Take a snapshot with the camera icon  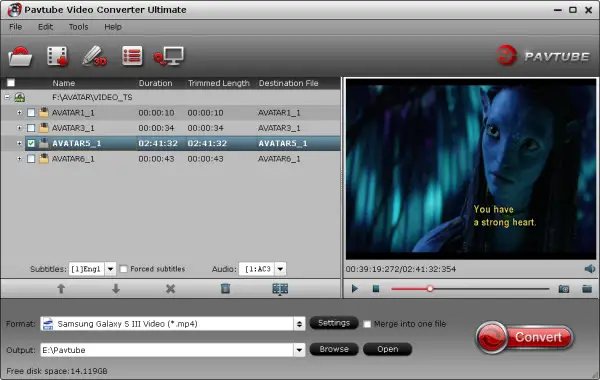coord(564,289)
